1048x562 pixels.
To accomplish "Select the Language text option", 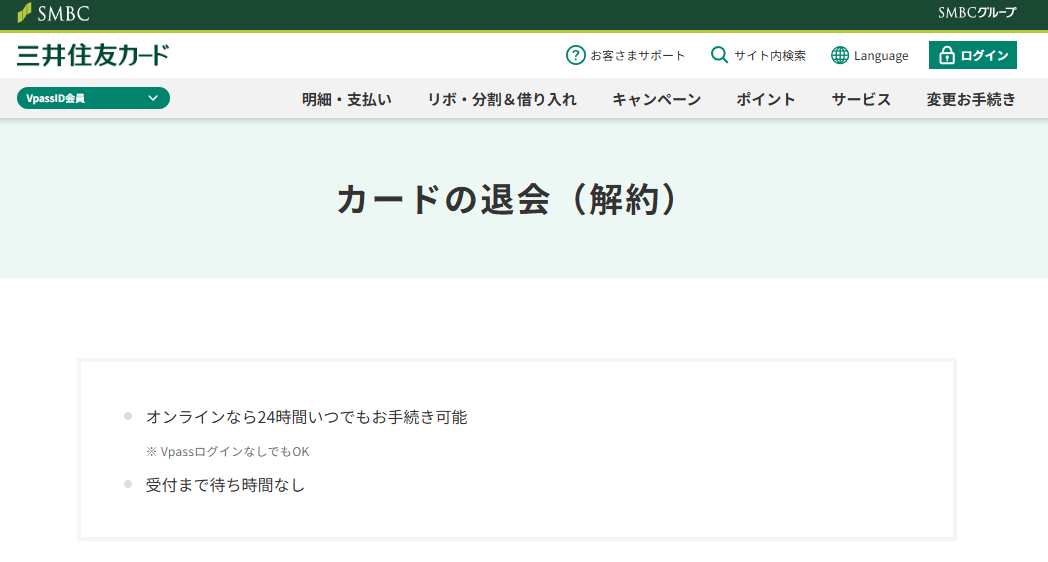I will 881,56.
